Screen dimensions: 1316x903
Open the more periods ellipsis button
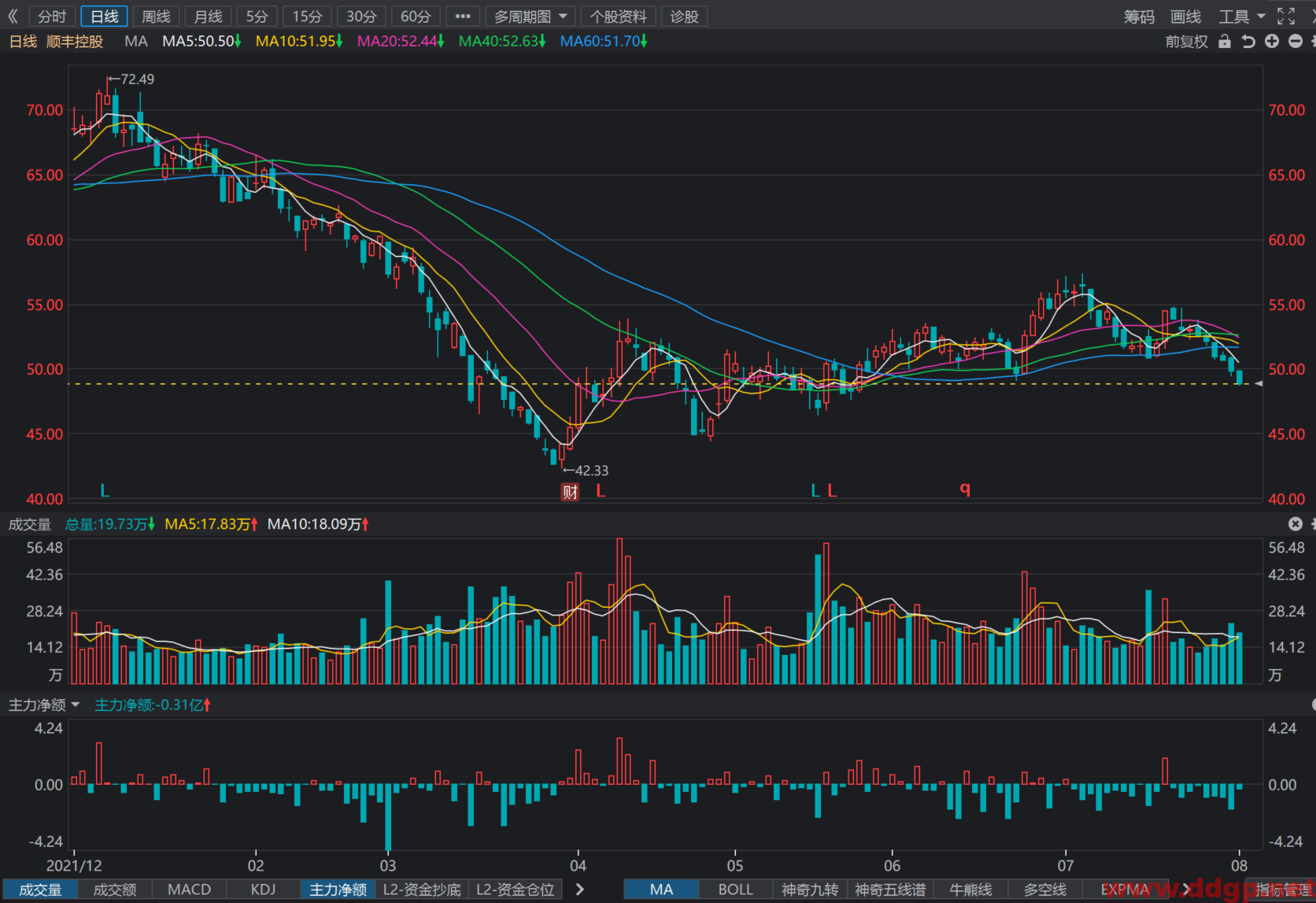(463, 16)
